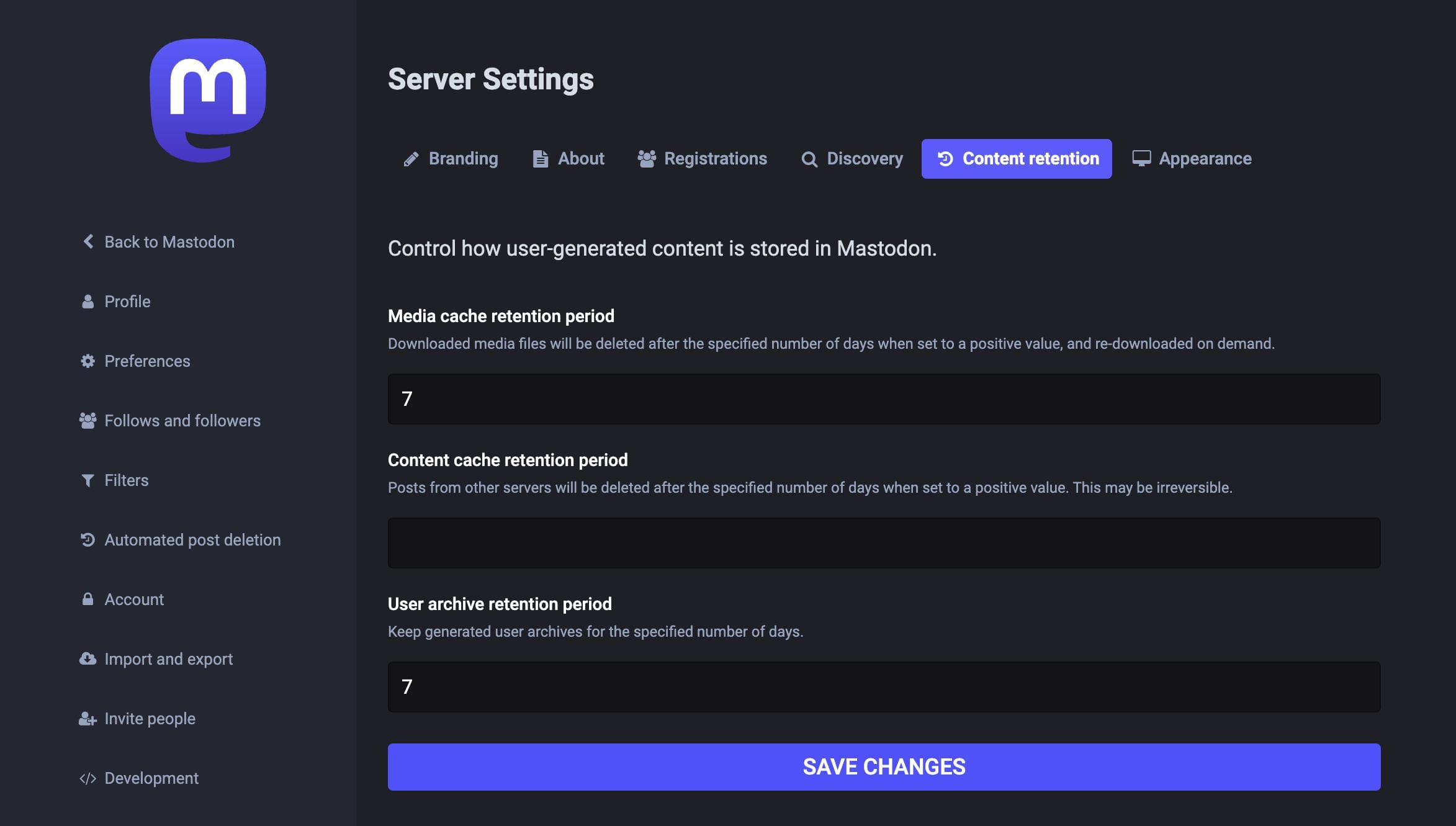Click the Invite people user-plus icon
Viewport: 1456px width, 826px height.
pyautogui.click(x=88, y=719)
